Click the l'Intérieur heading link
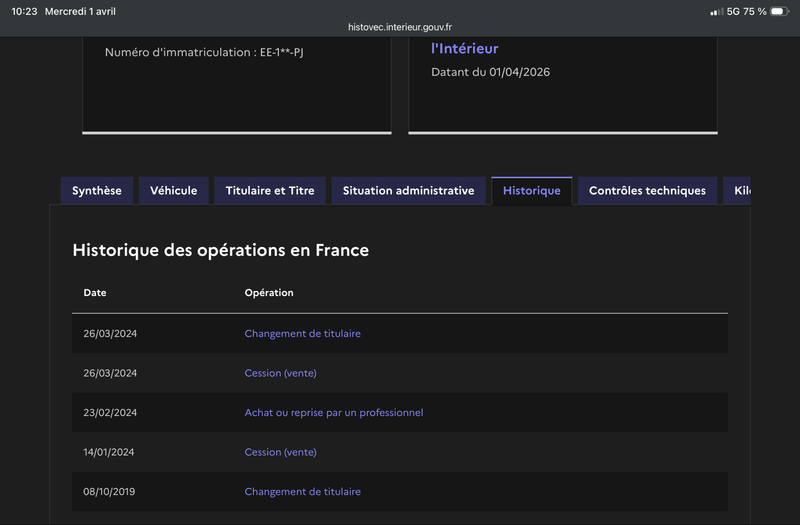 click(x=464, y=48)
